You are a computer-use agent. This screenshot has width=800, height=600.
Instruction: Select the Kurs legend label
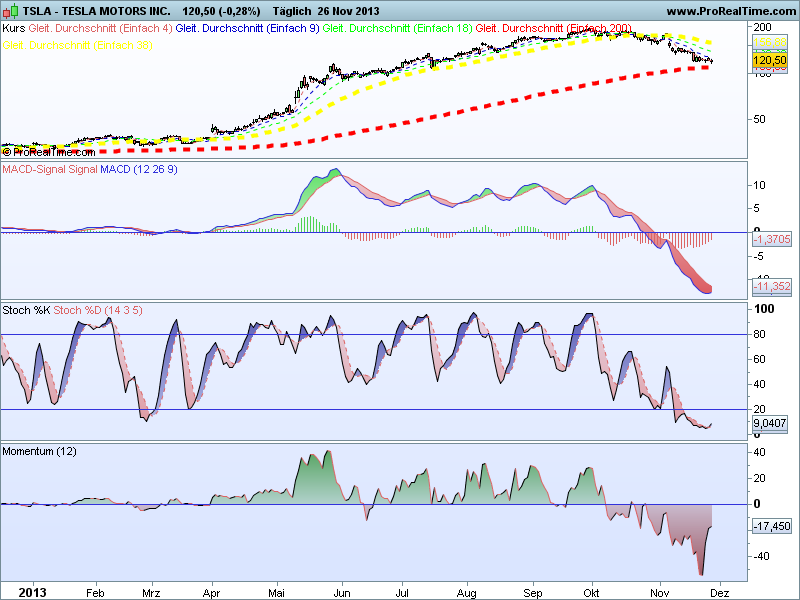click(13, 29)
